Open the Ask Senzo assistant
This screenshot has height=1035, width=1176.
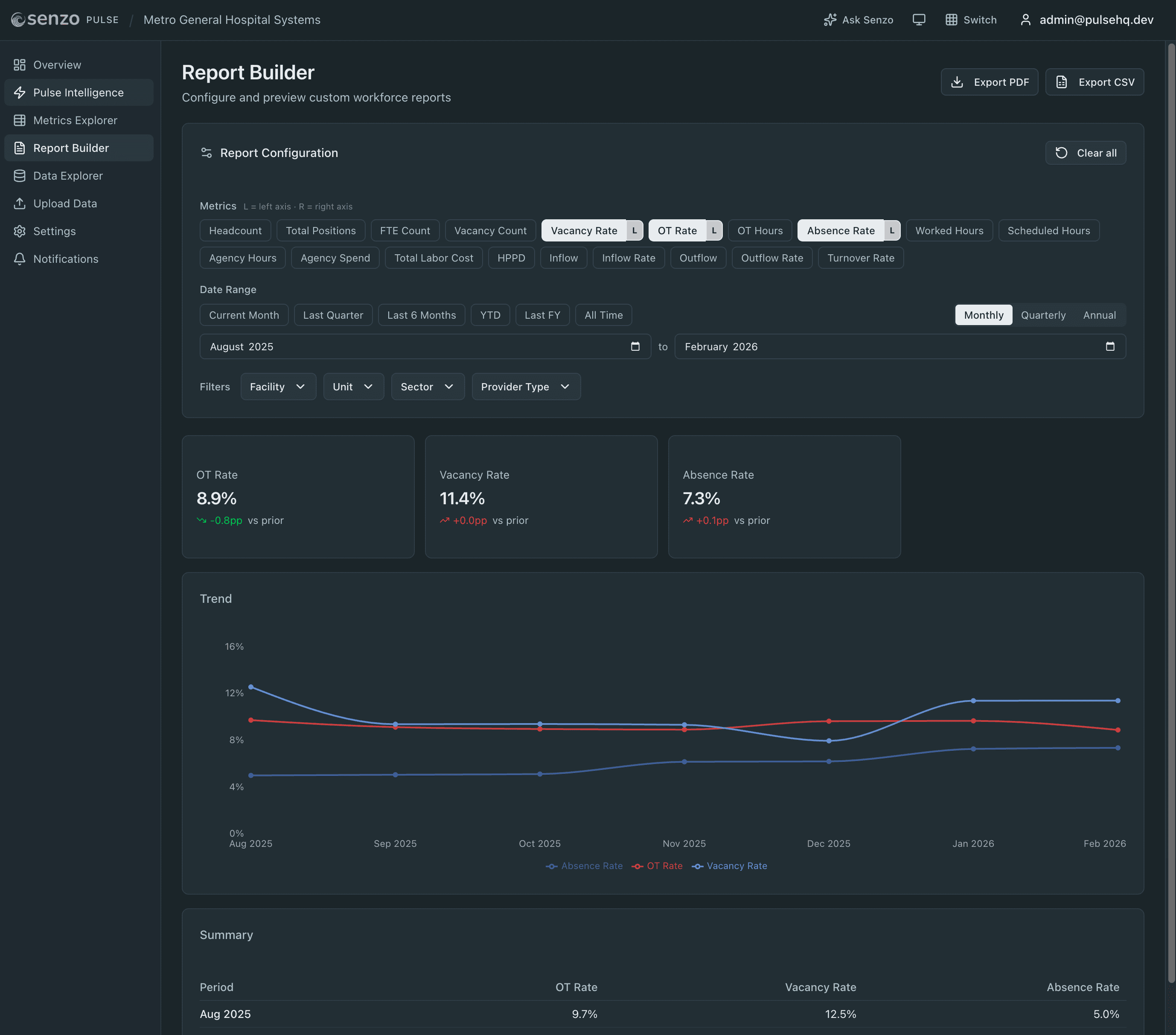coord(858,19)
